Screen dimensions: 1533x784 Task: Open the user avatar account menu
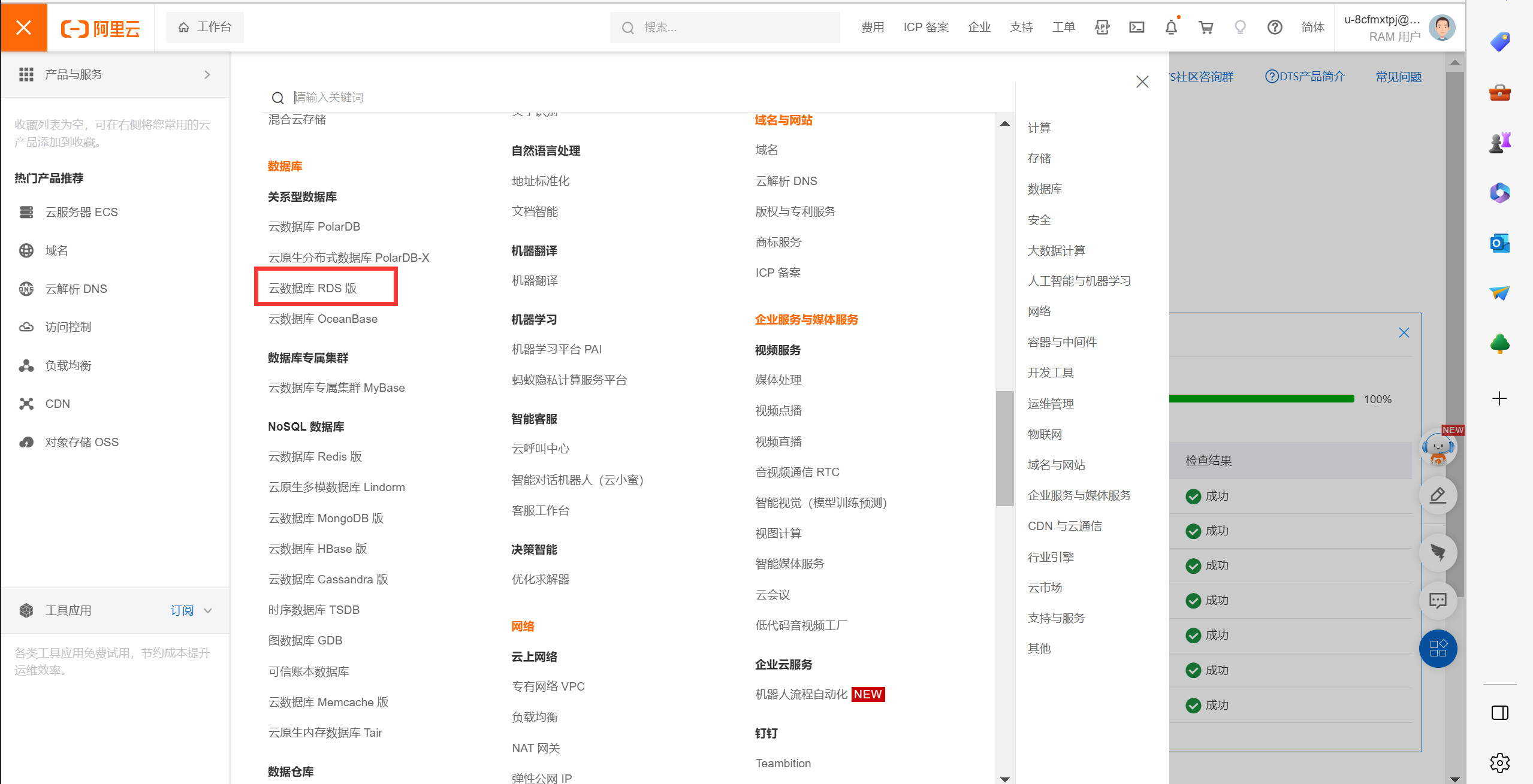pyautogui.click(x=1441, y=28)
